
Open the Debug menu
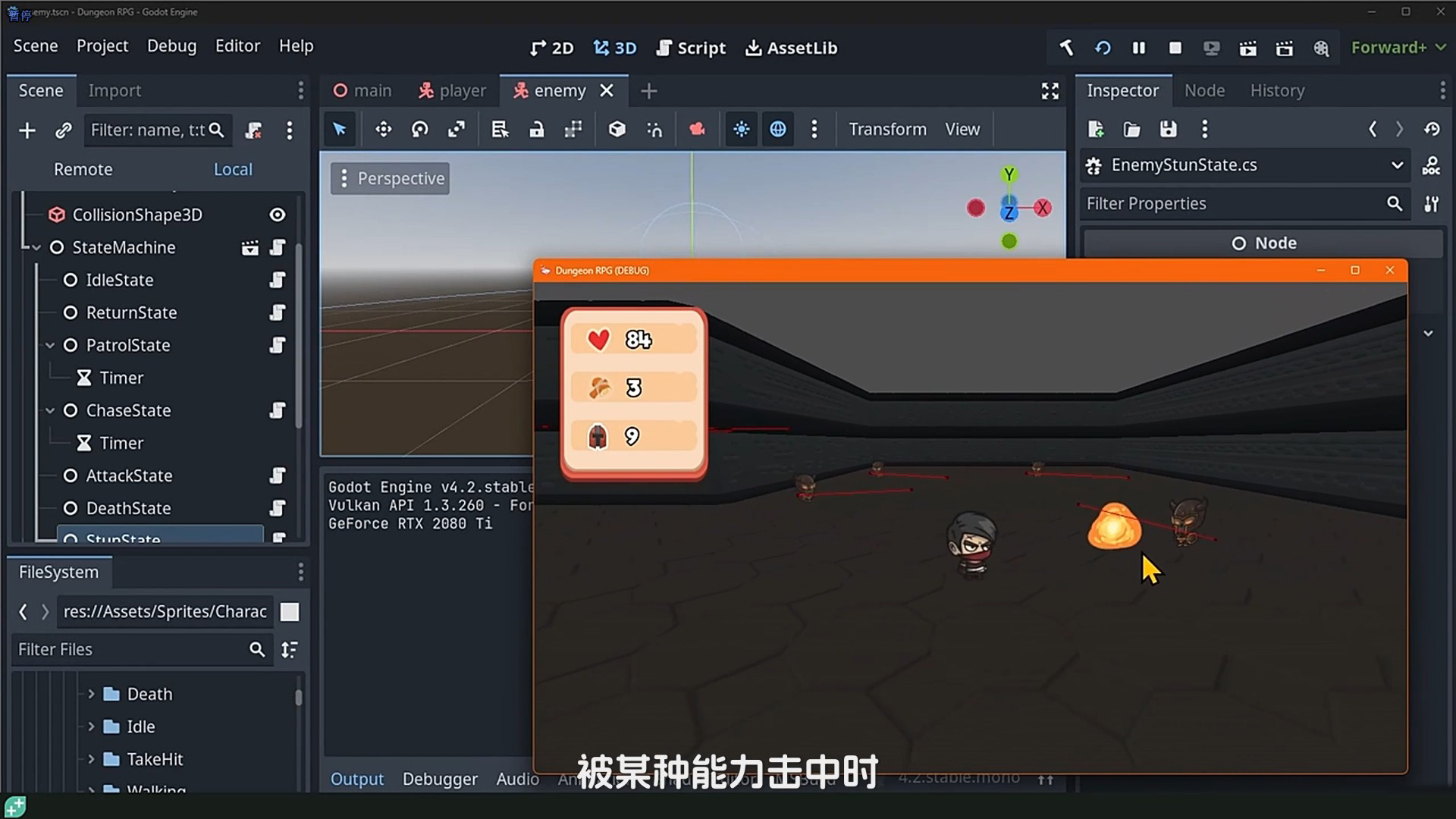(x=171, y=46)
